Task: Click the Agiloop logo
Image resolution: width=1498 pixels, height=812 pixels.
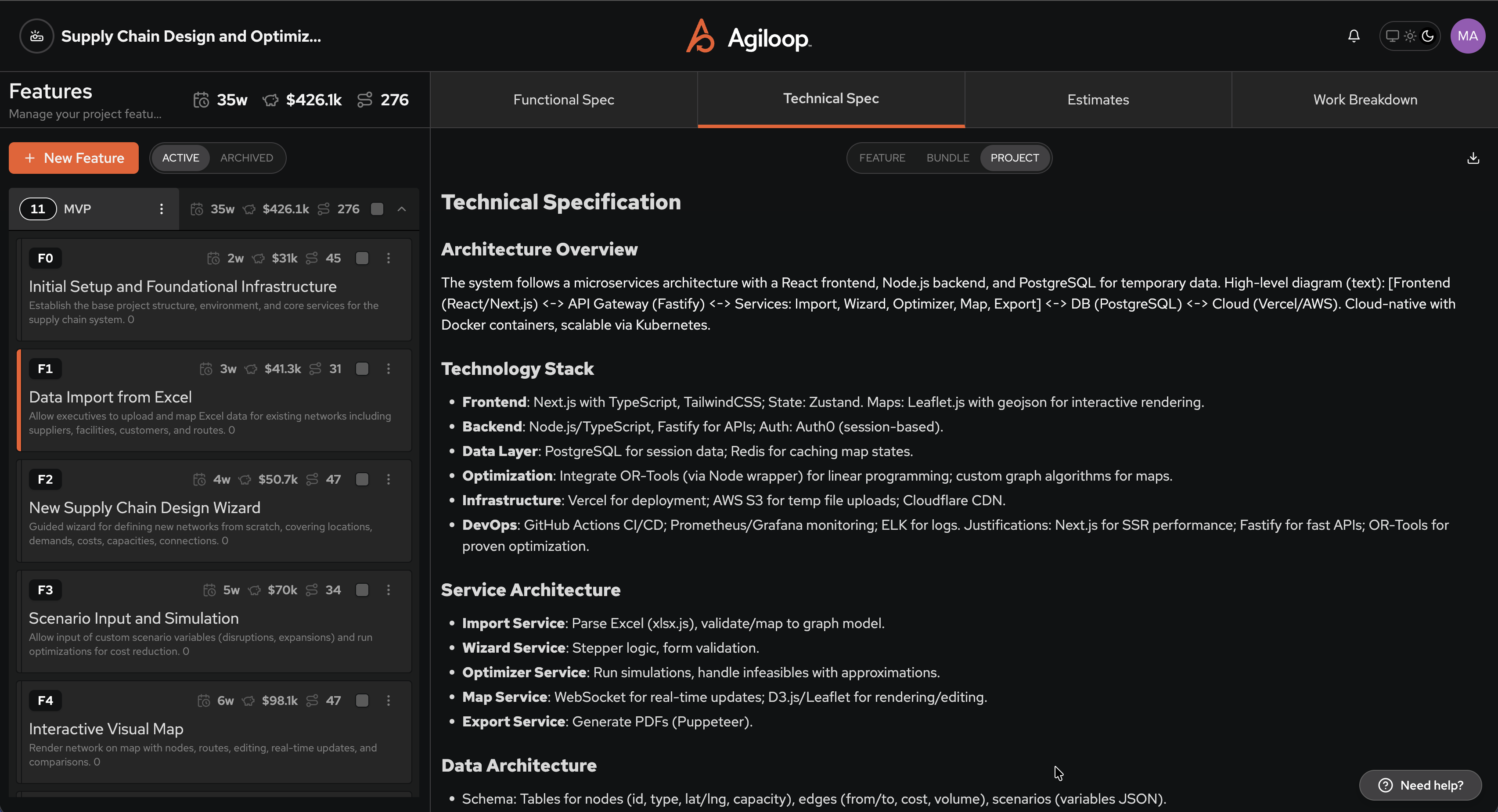Action: pos(748,36)
